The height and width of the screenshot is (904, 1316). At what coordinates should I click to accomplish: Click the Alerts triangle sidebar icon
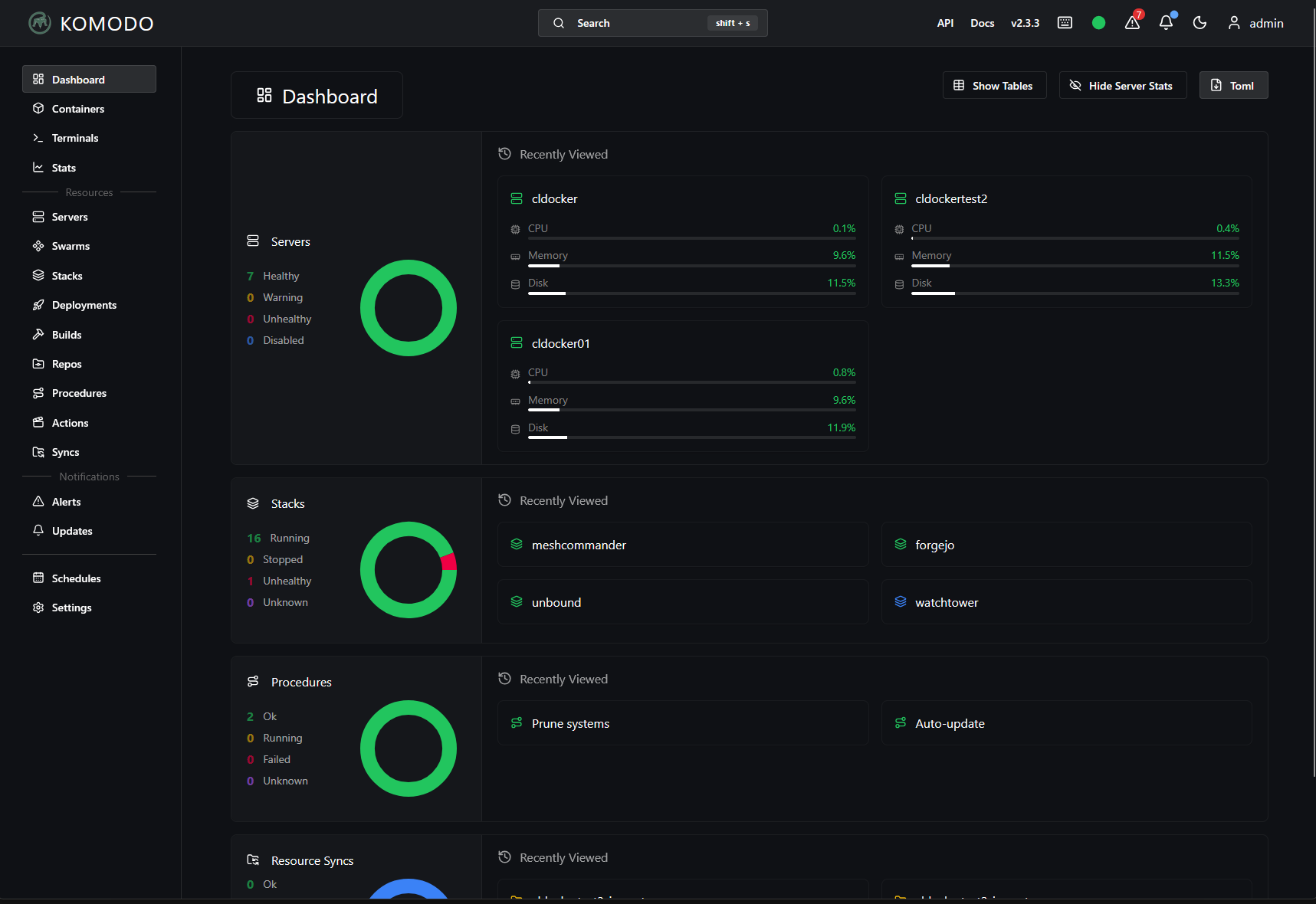click(38, 501)
